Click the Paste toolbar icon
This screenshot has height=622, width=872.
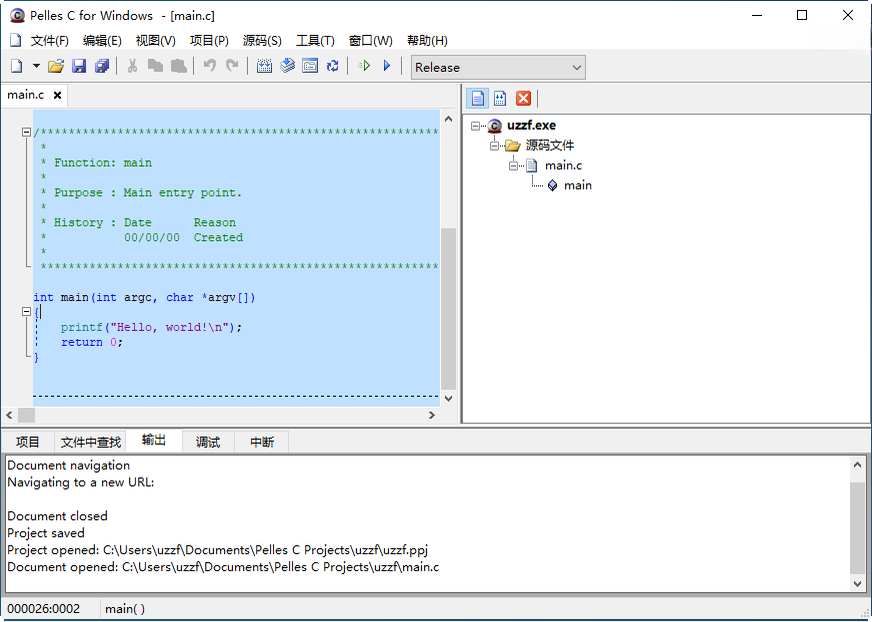(179, 66)
